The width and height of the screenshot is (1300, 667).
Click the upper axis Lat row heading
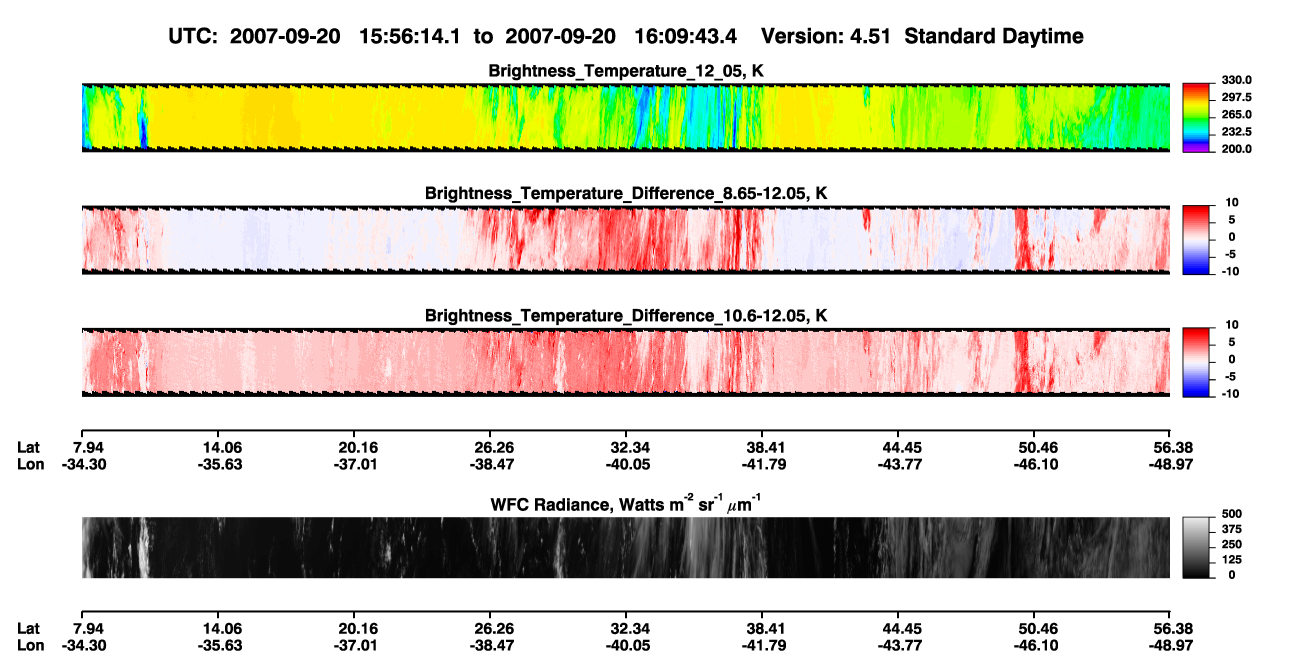28,447
